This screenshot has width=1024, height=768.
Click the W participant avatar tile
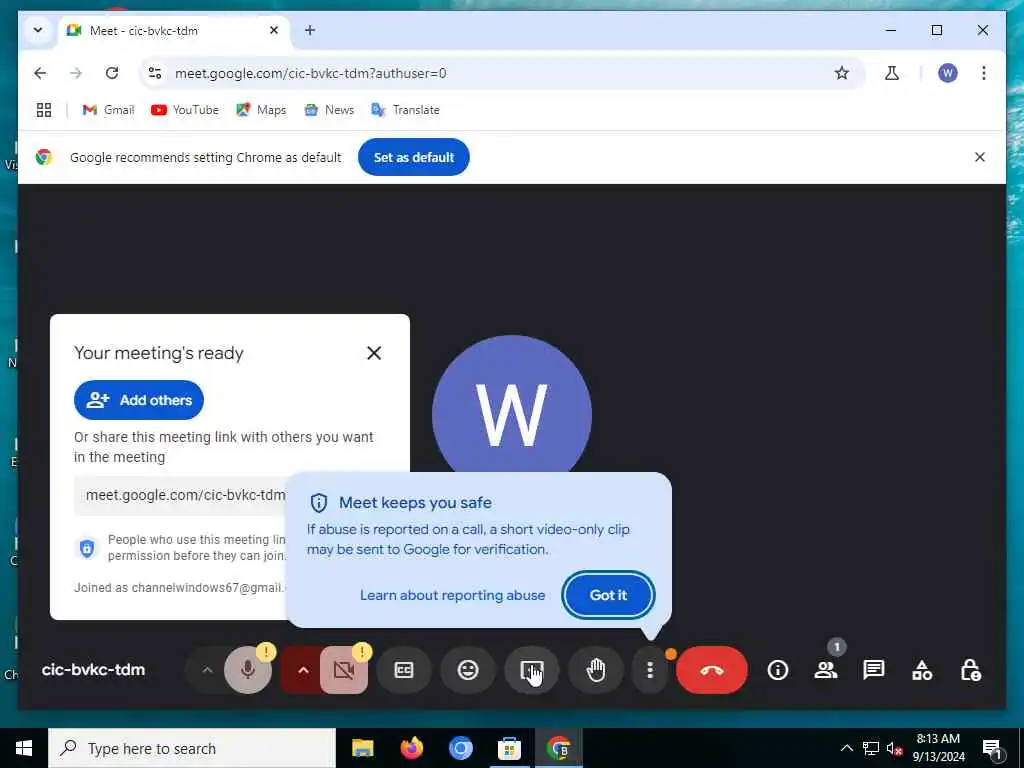tap(512, 415)
